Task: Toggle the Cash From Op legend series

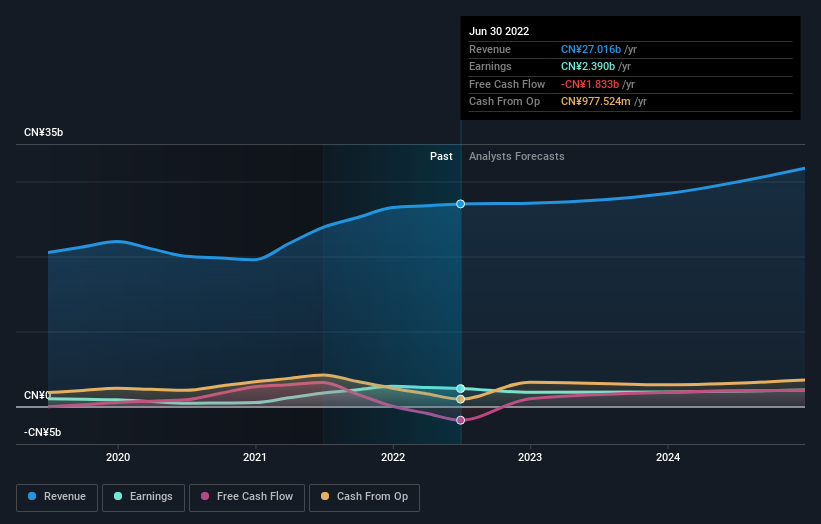Action: 364,497
